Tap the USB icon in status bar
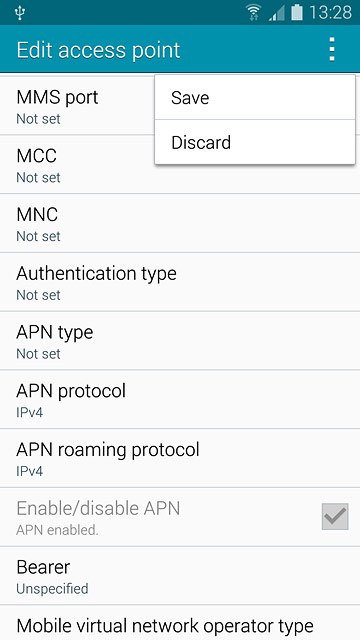Image resolution: width=360 pixels, height=640 pixels. click(x=20, y=13)
